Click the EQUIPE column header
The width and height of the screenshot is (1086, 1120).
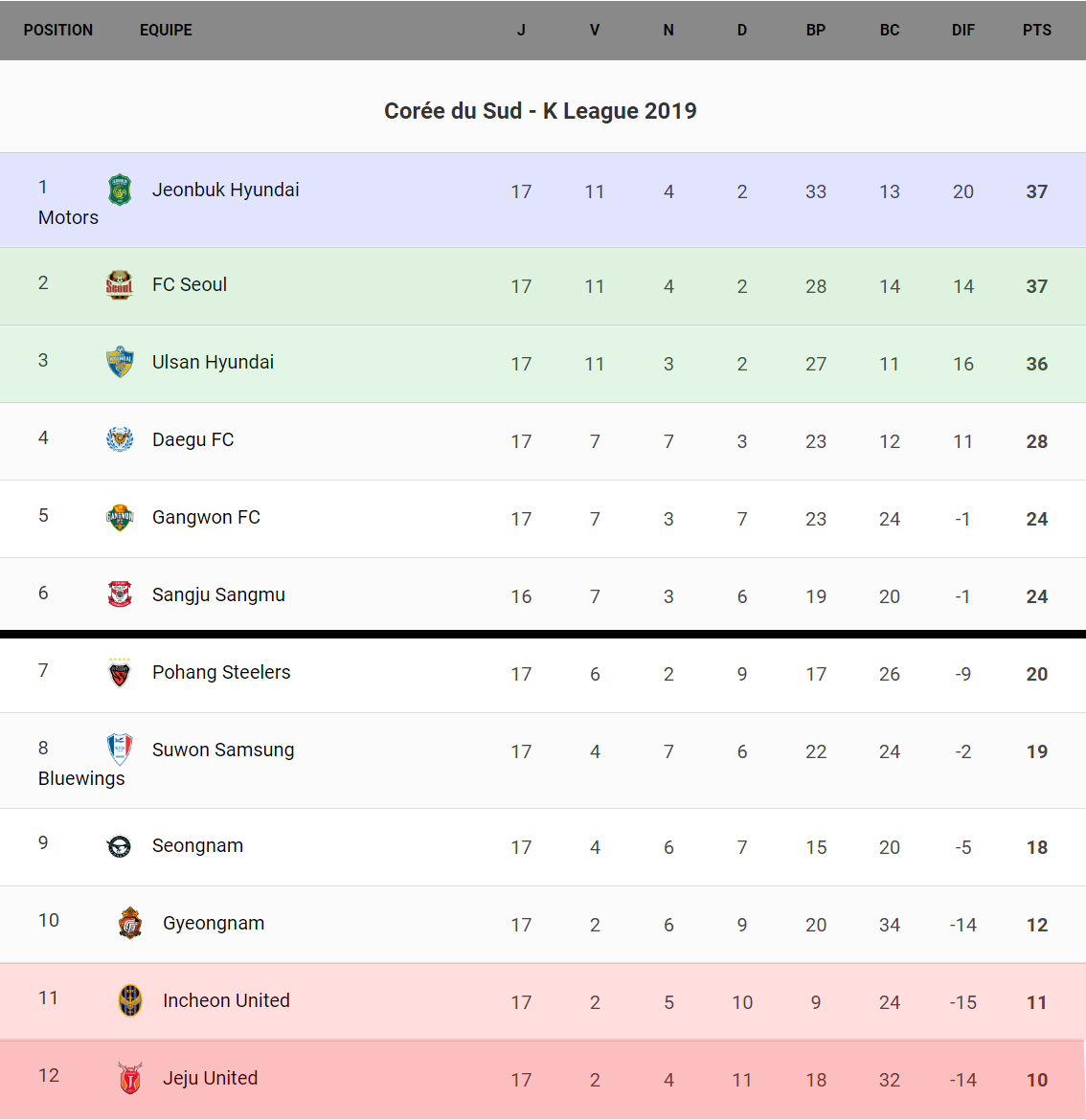(166, 30)
